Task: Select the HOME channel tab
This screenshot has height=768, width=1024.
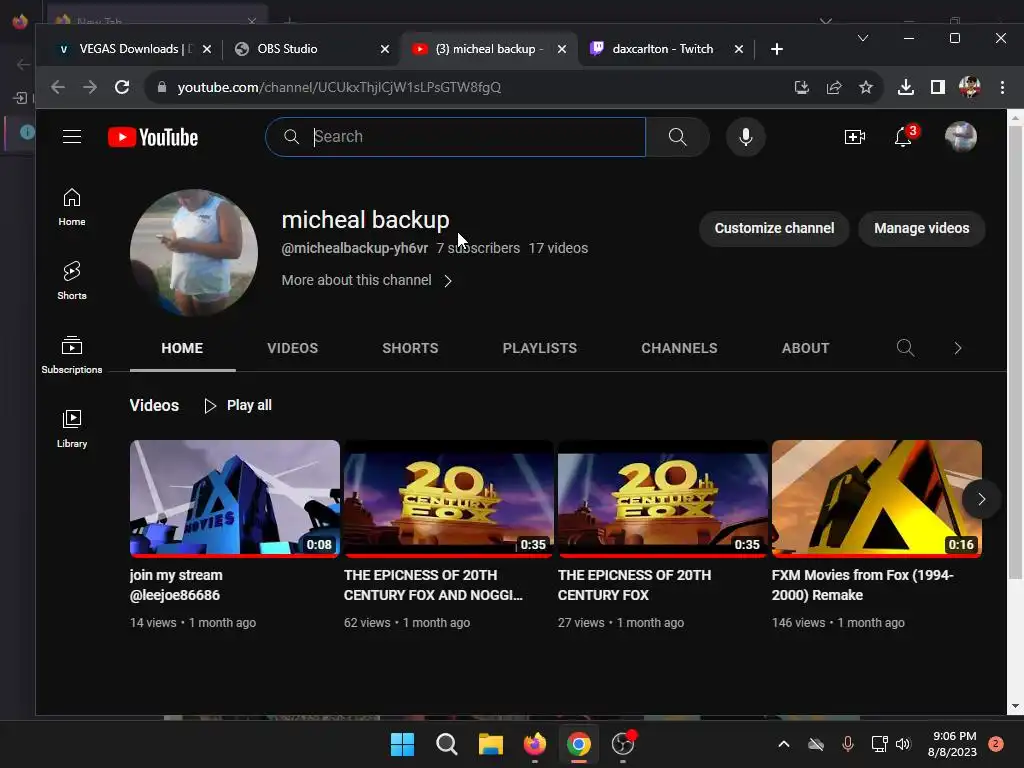Action: point(182,348)
